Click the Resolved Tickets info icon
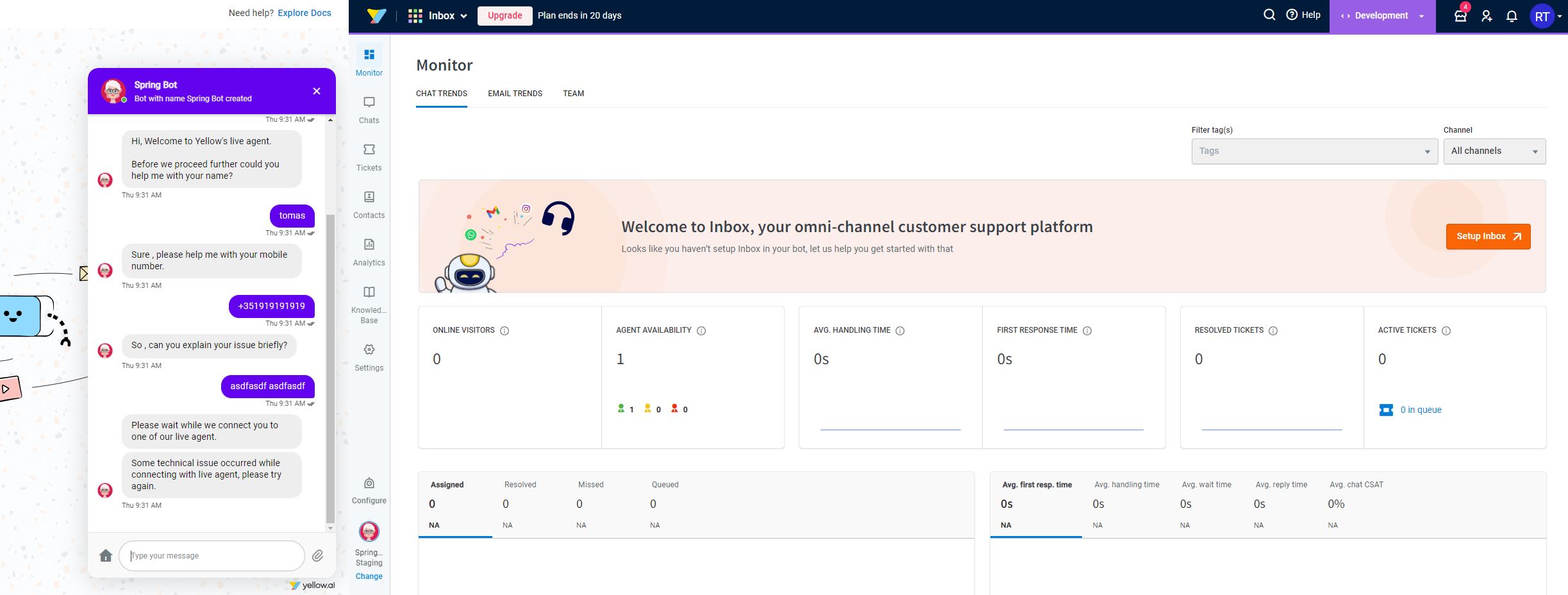The height and width of the screenshot is (595, 1568). coord(1273,331)
